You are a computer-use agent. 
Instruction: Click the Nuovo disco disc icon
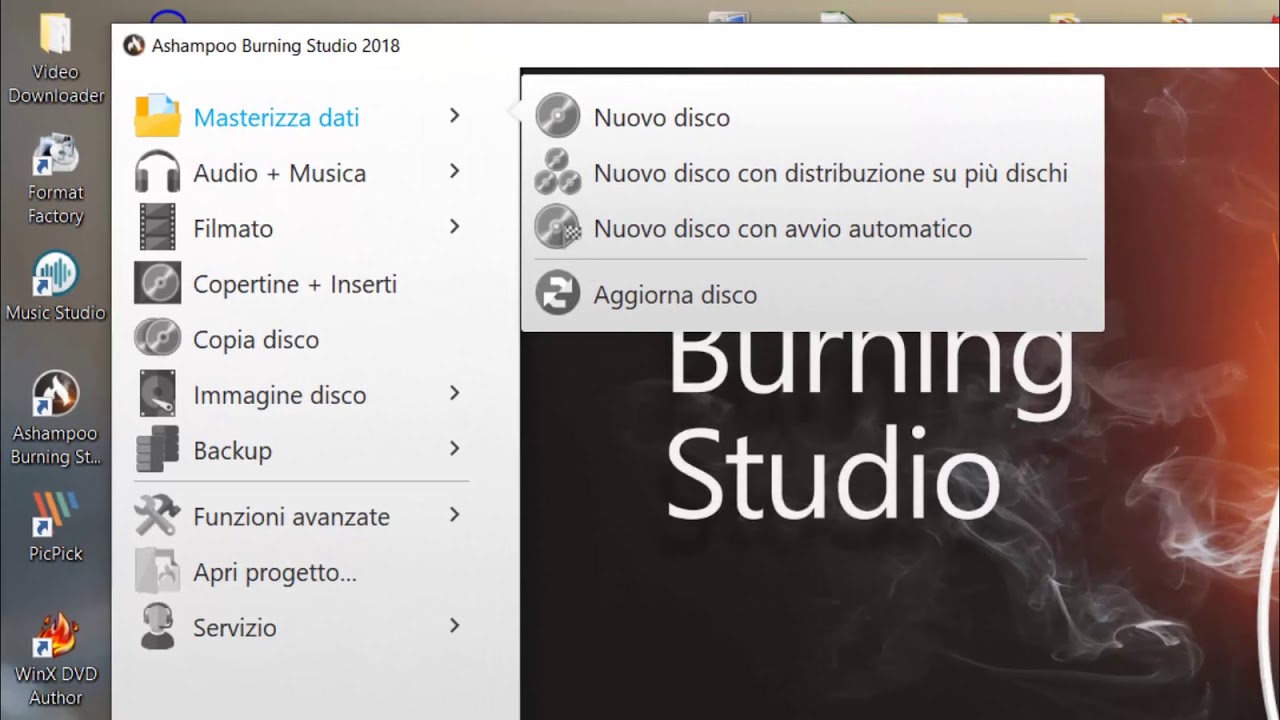(x=557, y=116)
